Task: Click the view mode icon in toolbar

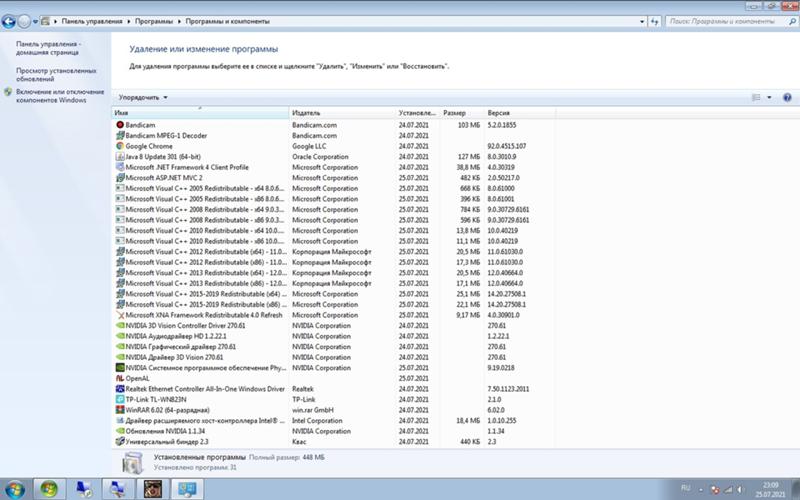Action: 757,97
